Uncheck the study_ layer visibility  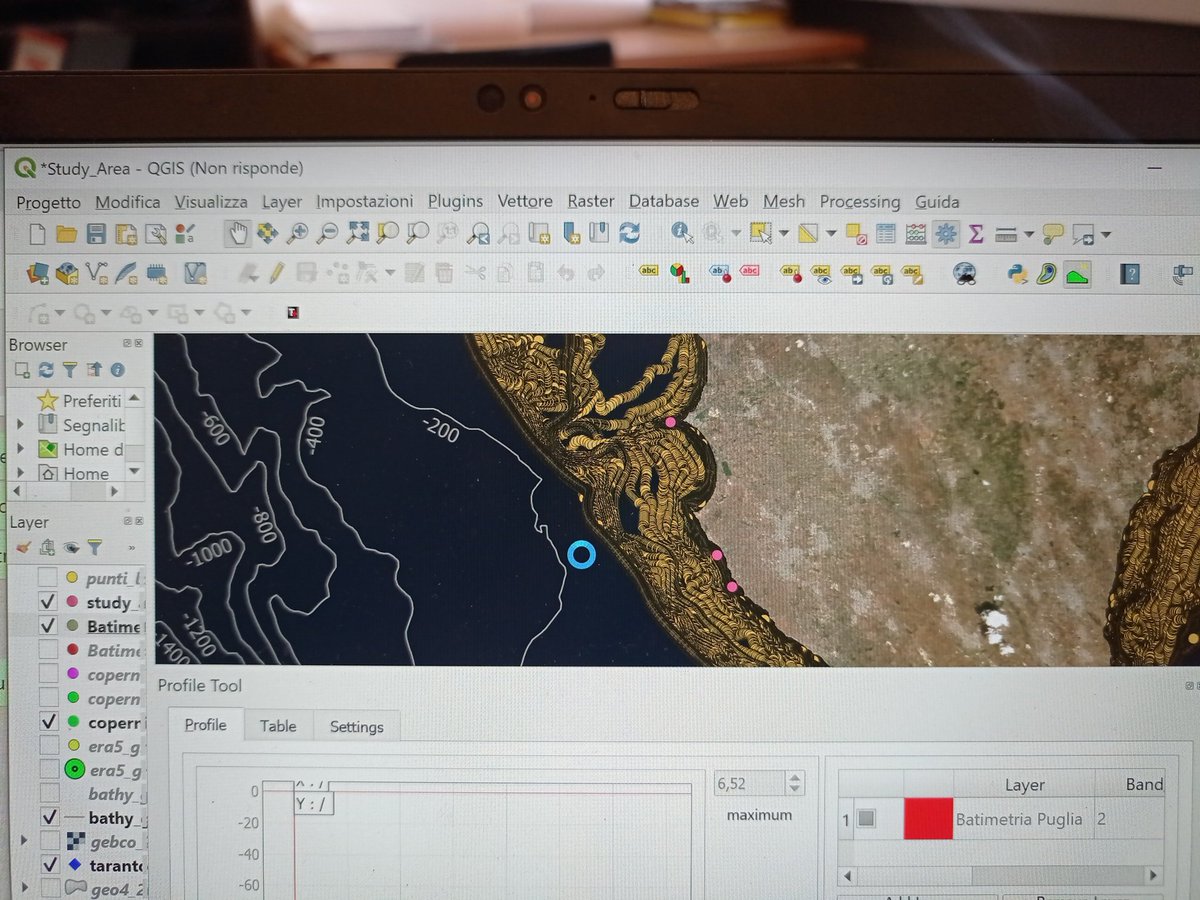pyautogui.click(x=47, y=602)
